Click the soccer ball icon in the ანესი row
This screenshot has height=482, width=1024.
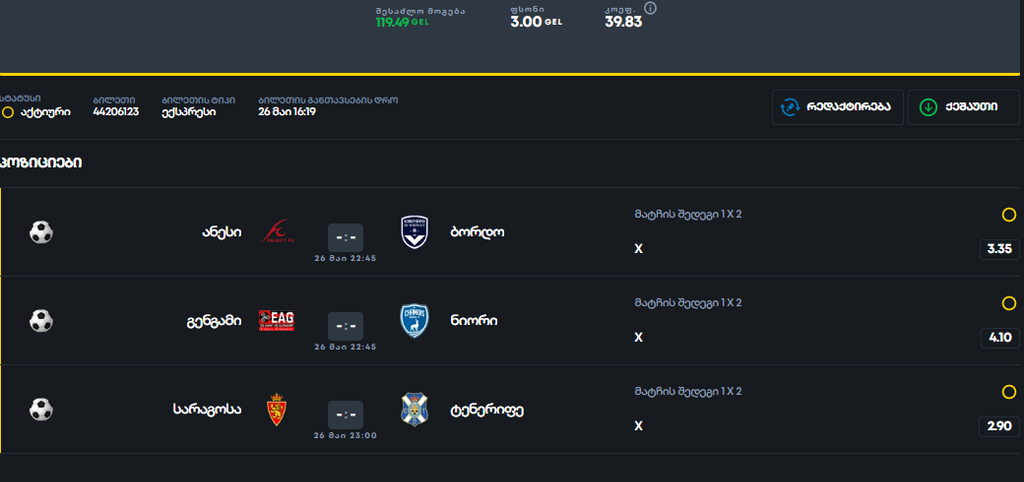tap(41, 232)
